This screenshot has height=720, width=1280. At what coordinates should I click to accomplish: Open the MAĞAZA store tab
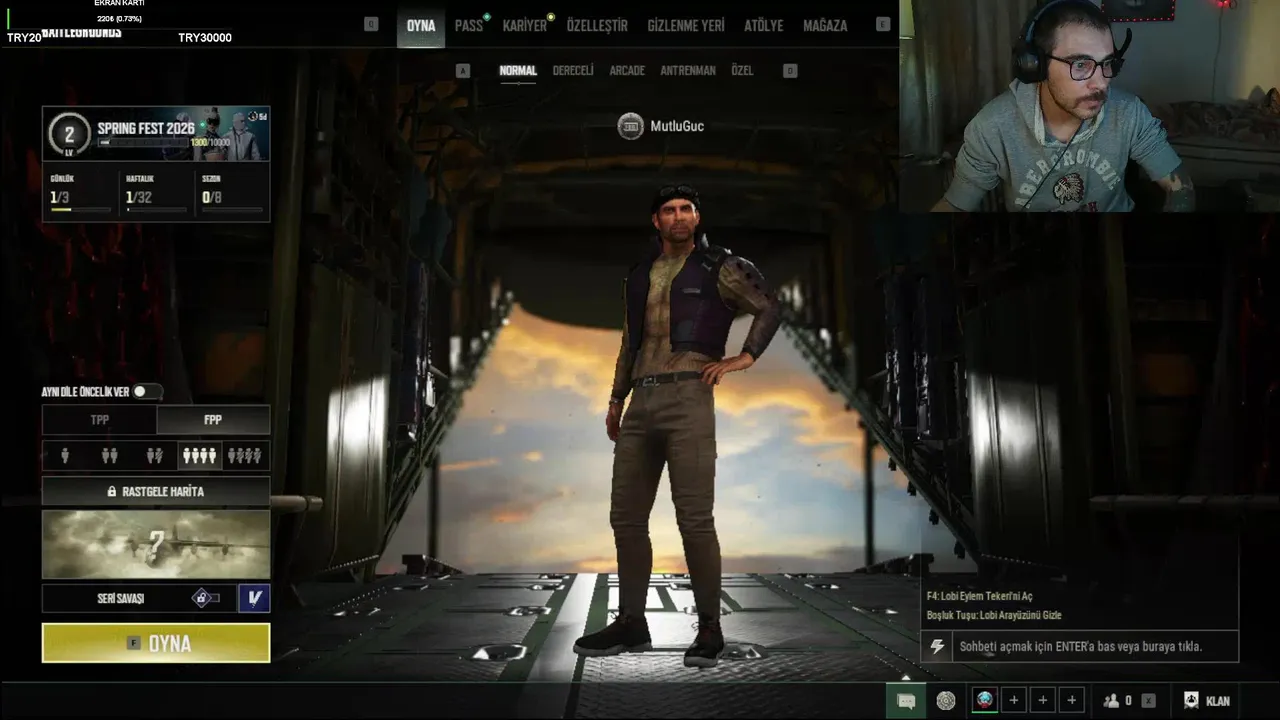tap(825, 25)
